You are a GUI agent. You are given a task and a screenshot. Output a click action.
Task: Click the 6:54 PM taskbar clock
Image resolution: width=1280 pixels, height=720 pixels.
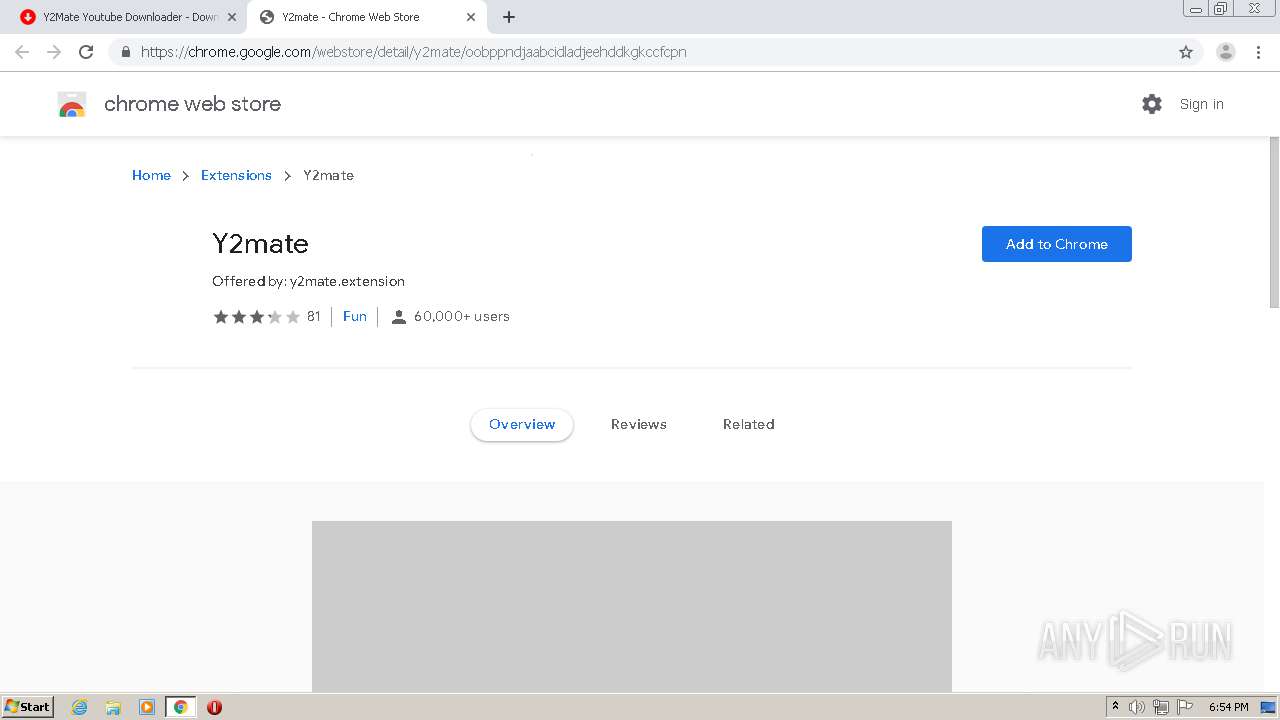click(x=1228, y=707)
